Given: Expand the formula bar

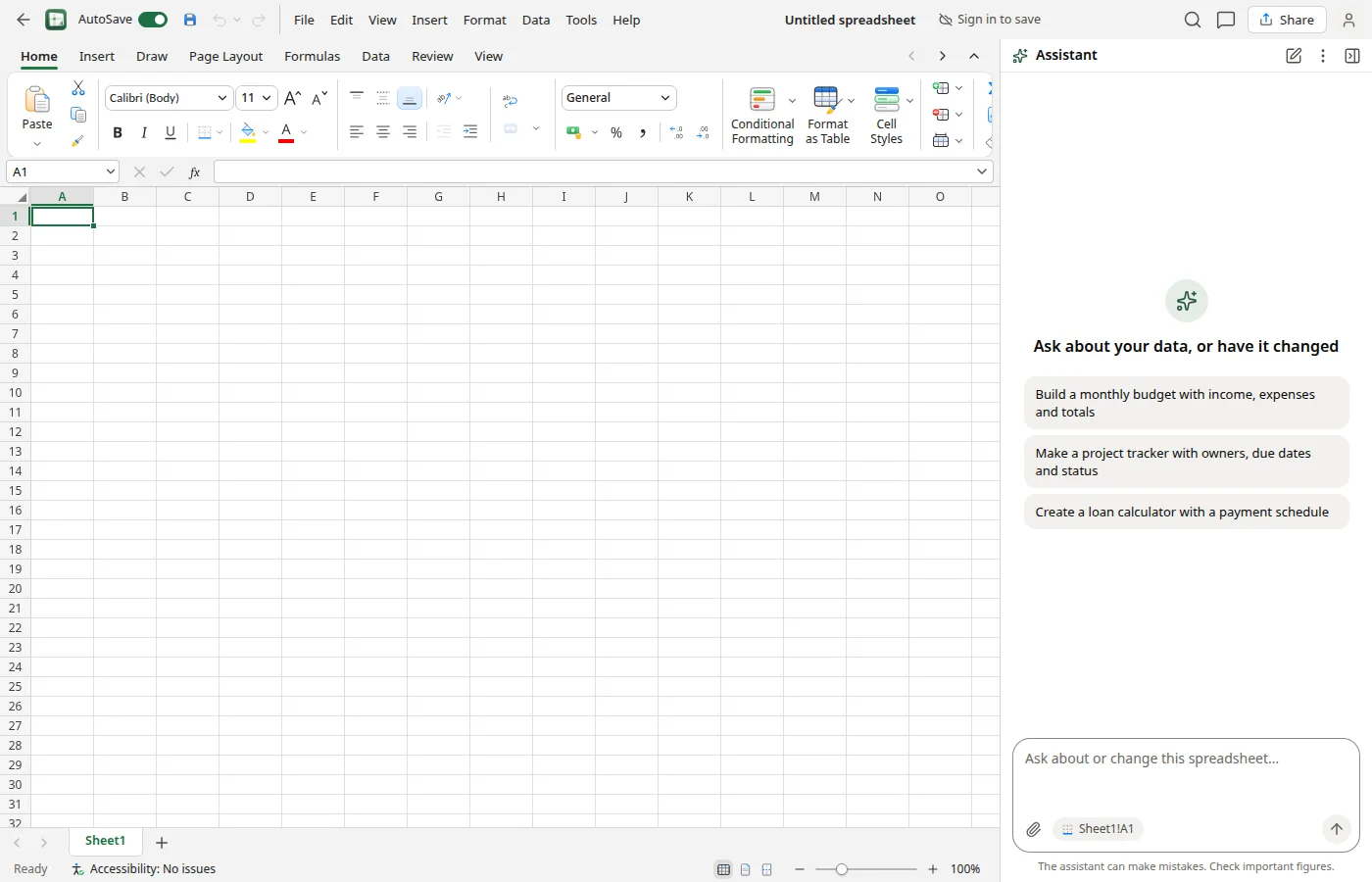Looking at the screenshot, I should pos(982,171).
